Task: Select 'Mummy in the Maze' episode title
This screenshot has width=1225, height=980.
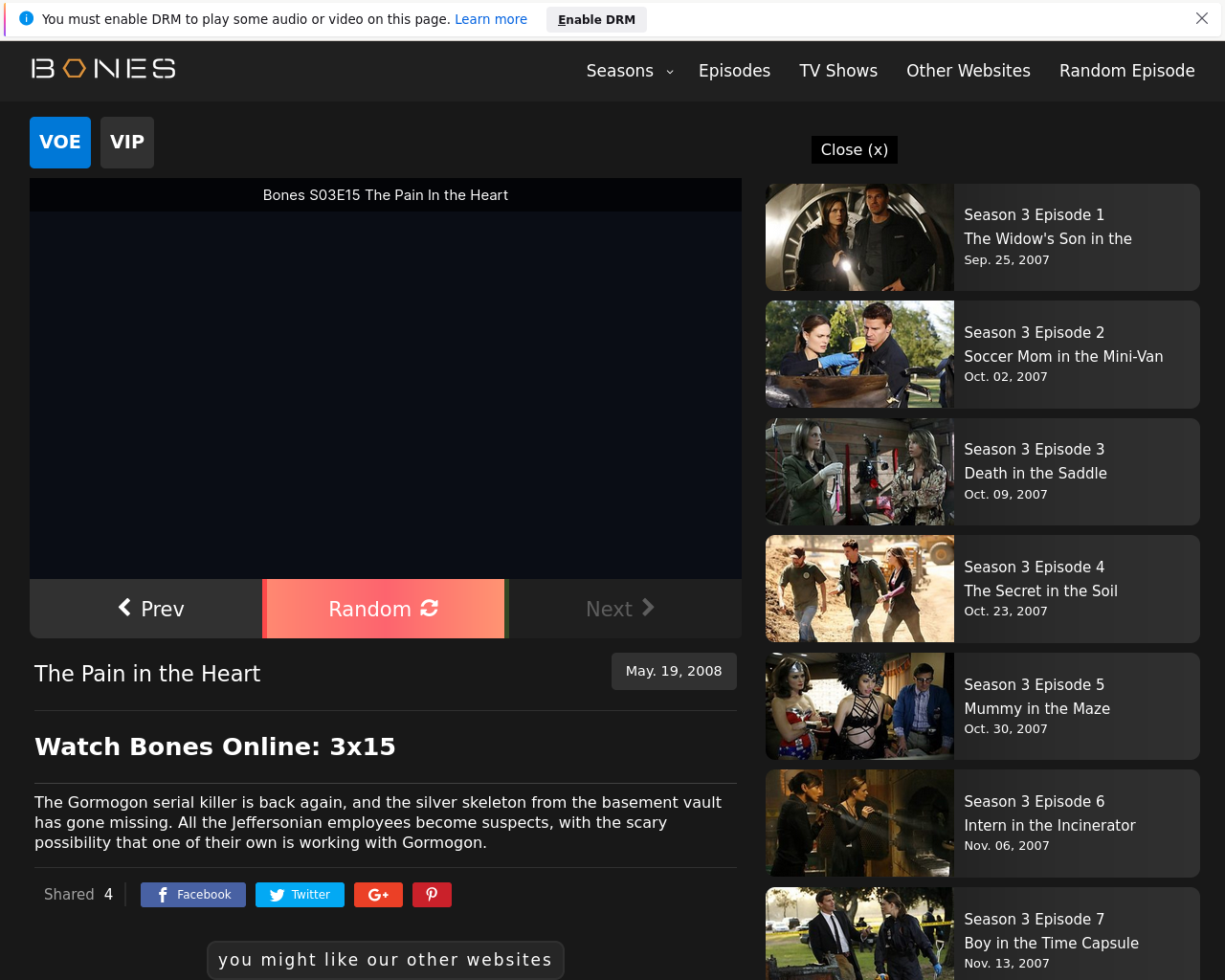Action: [1036, 708]
